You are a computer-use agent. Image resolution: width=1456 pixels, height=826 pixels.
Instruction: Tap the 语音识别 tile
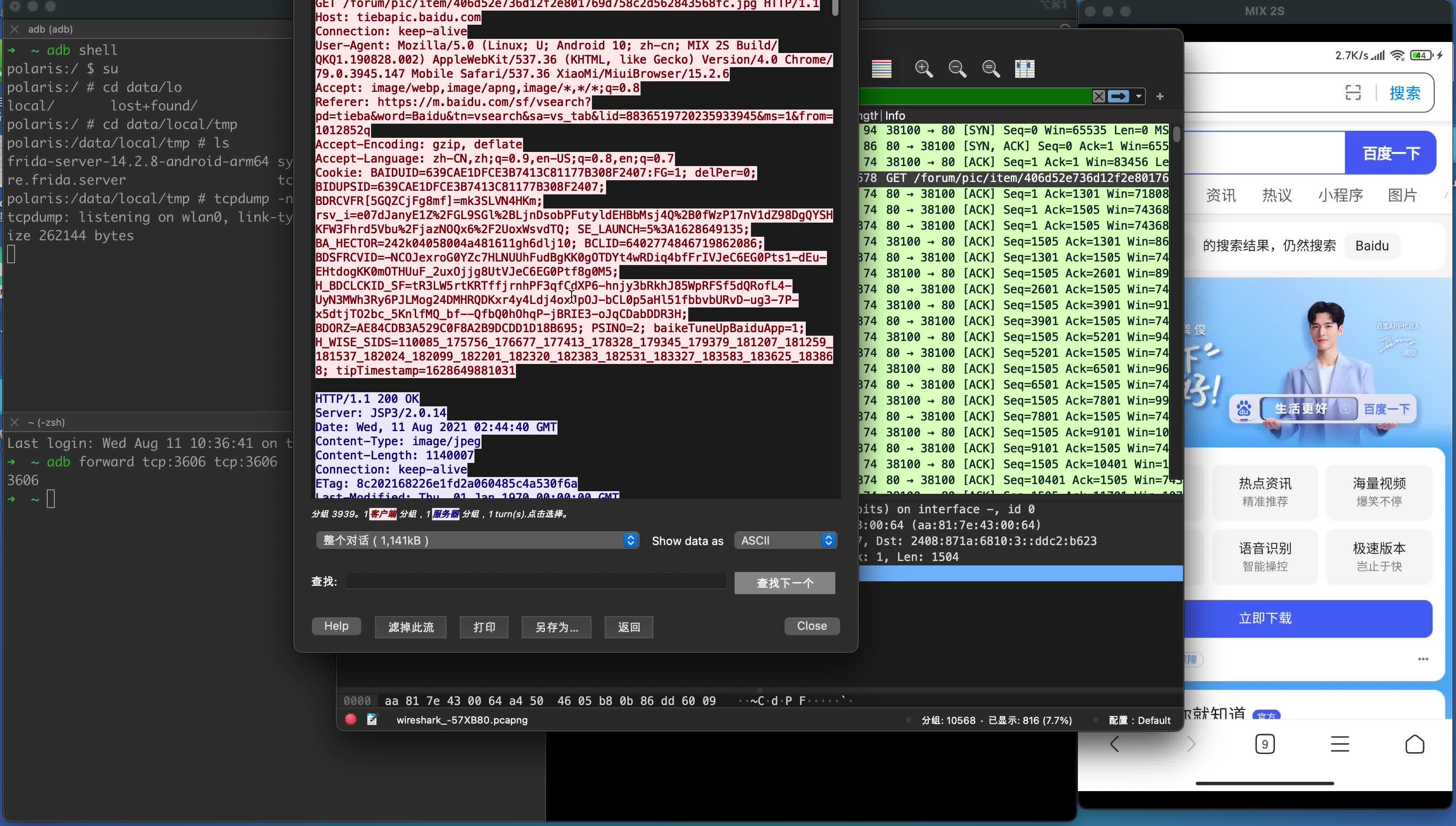[1265, 556]
